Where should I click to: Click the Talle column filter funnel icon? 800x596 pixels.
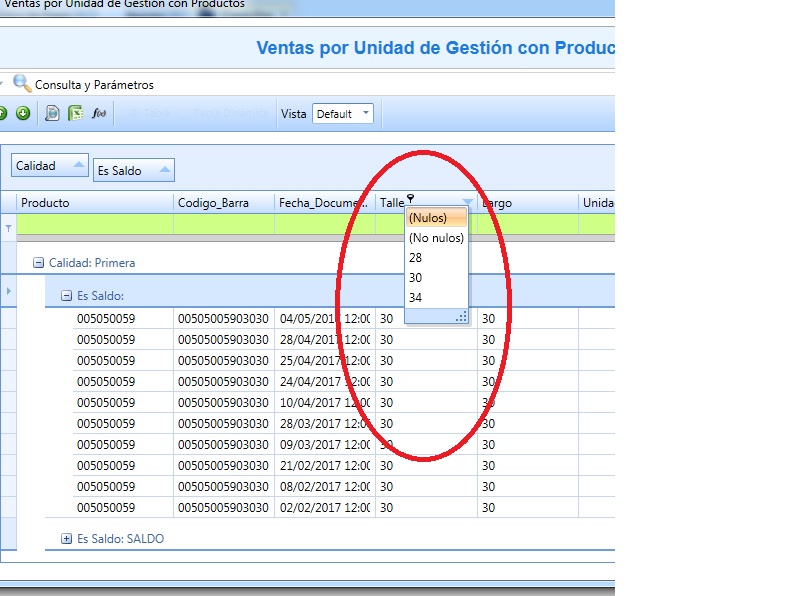[467, 202]
